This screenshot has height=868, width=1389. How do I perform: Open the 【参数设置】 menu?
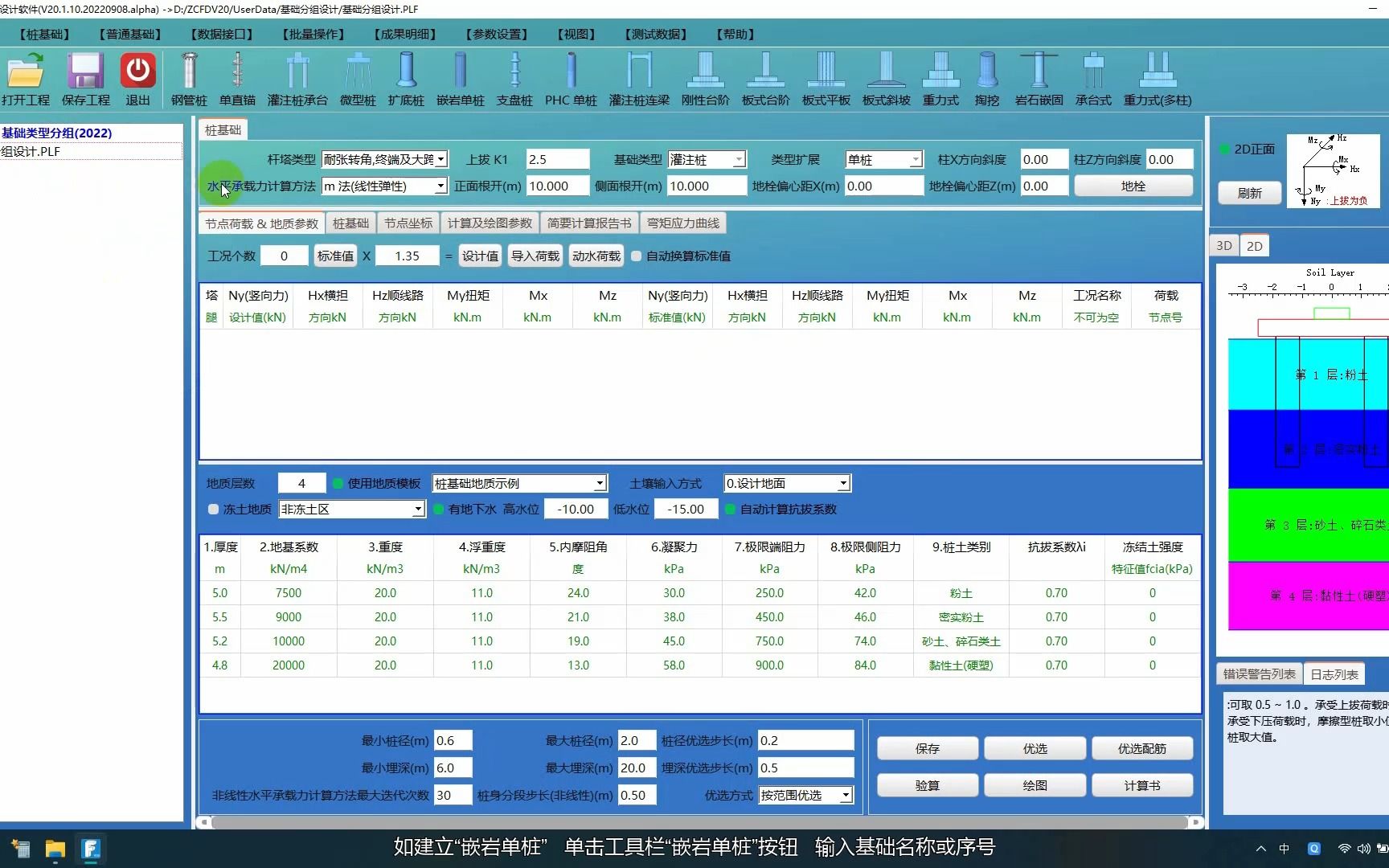click(497, 34)
